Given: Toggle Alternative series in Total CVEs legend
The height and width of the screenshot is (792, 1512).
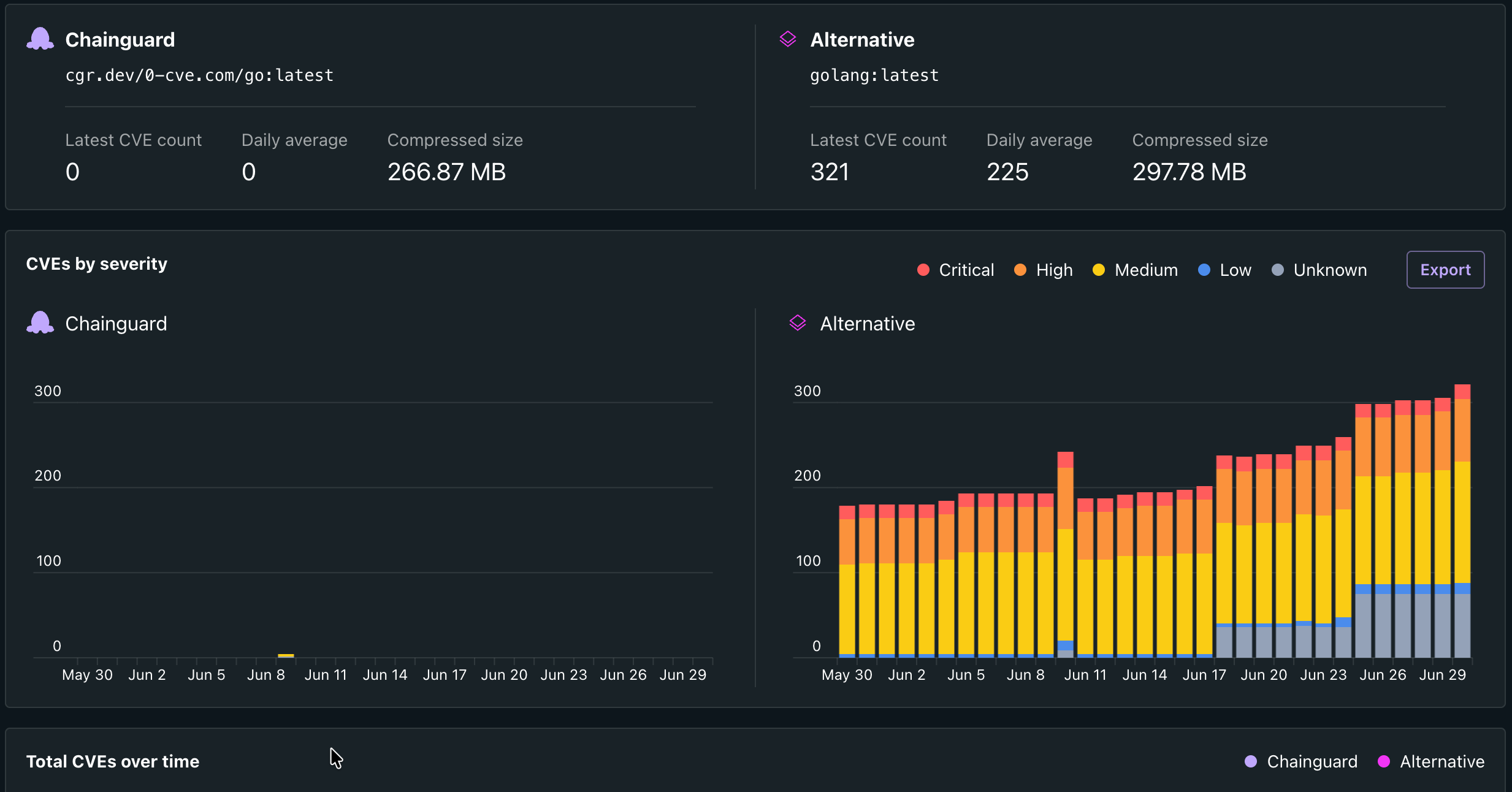Looking at the screenshot, I should 1431,761.
